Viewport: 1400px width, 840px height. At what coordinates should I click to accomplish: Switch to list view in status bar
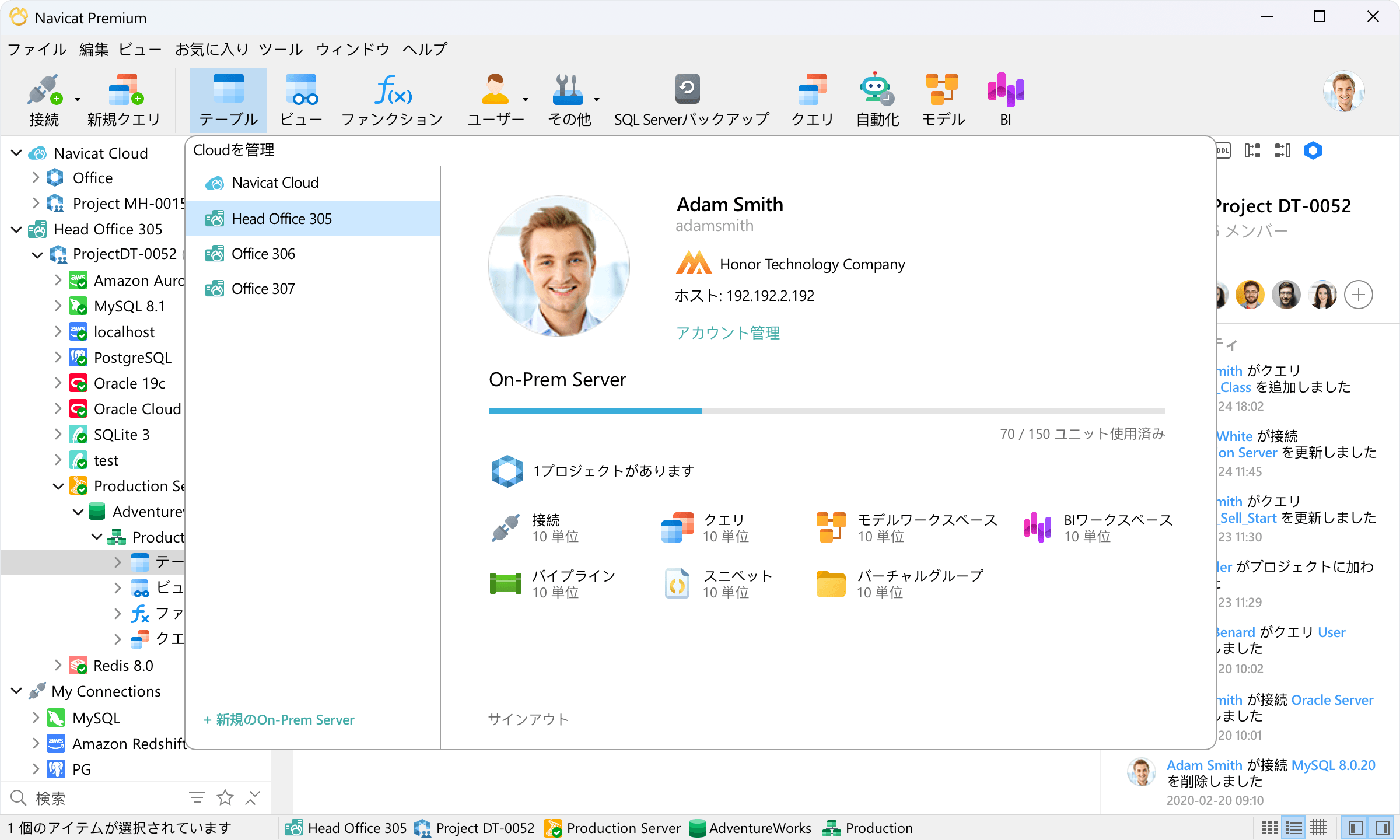click(x=1294, y=828)
